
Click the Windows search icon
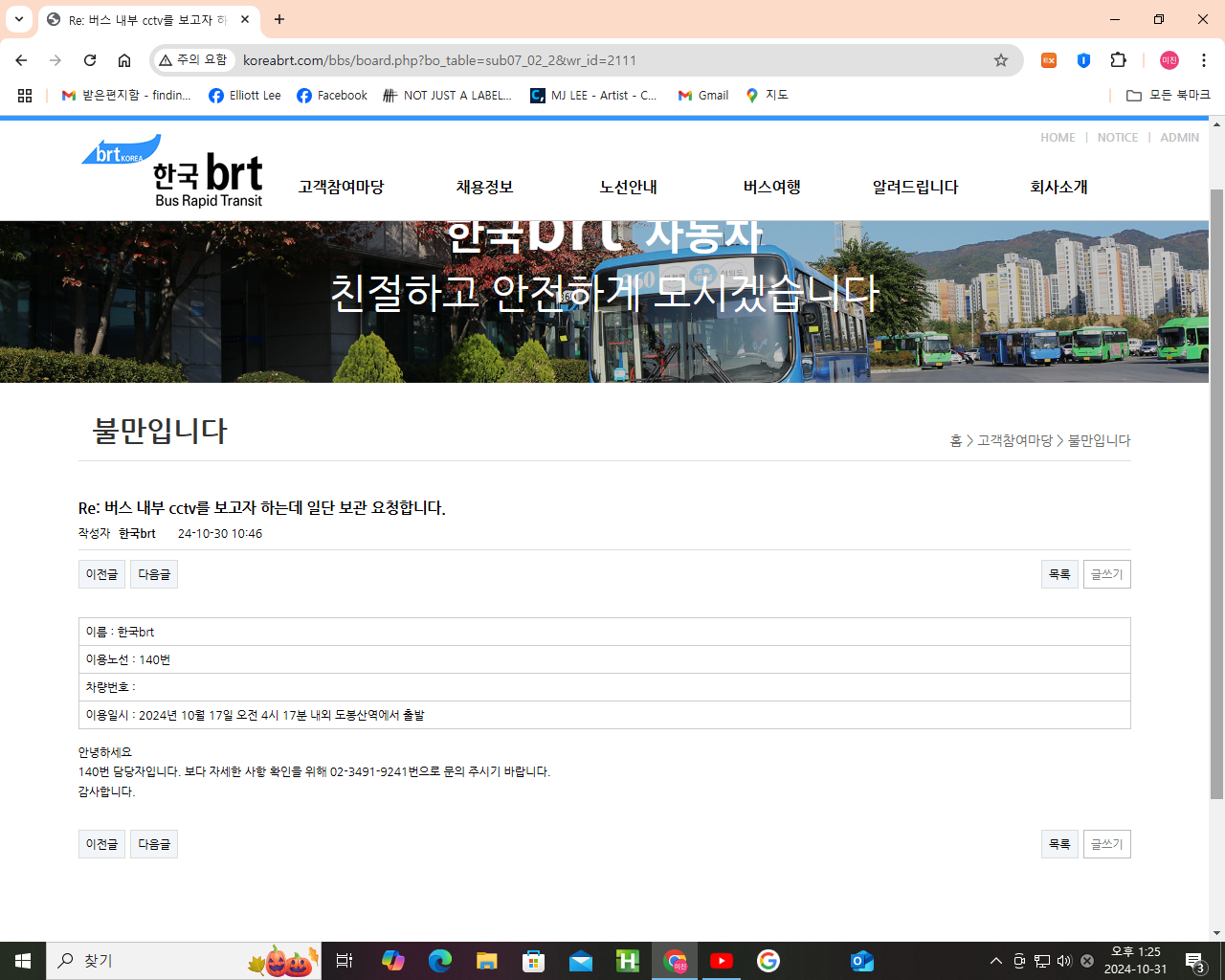click(65, 960)
